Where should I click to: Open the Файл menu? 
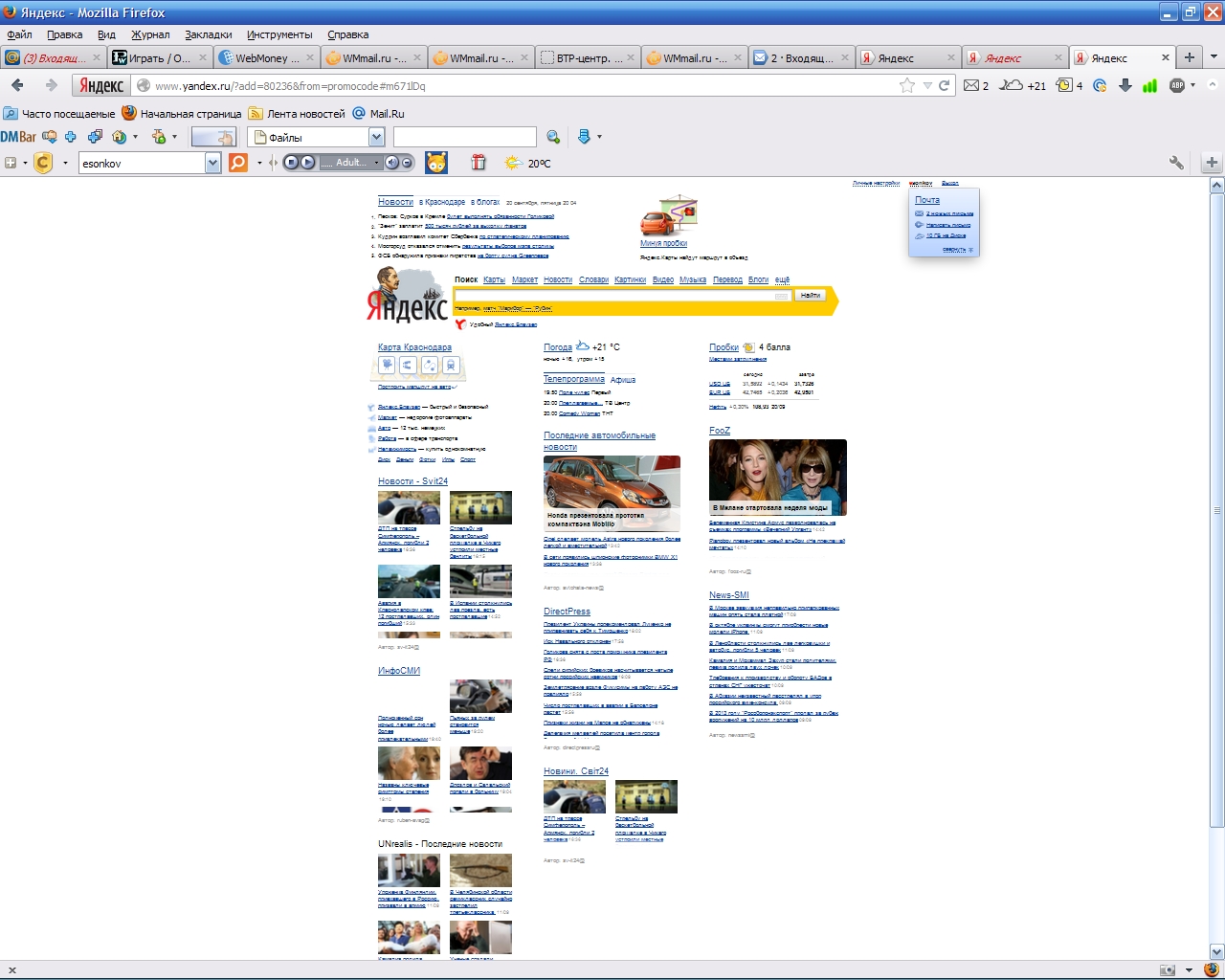coord(19,34)
